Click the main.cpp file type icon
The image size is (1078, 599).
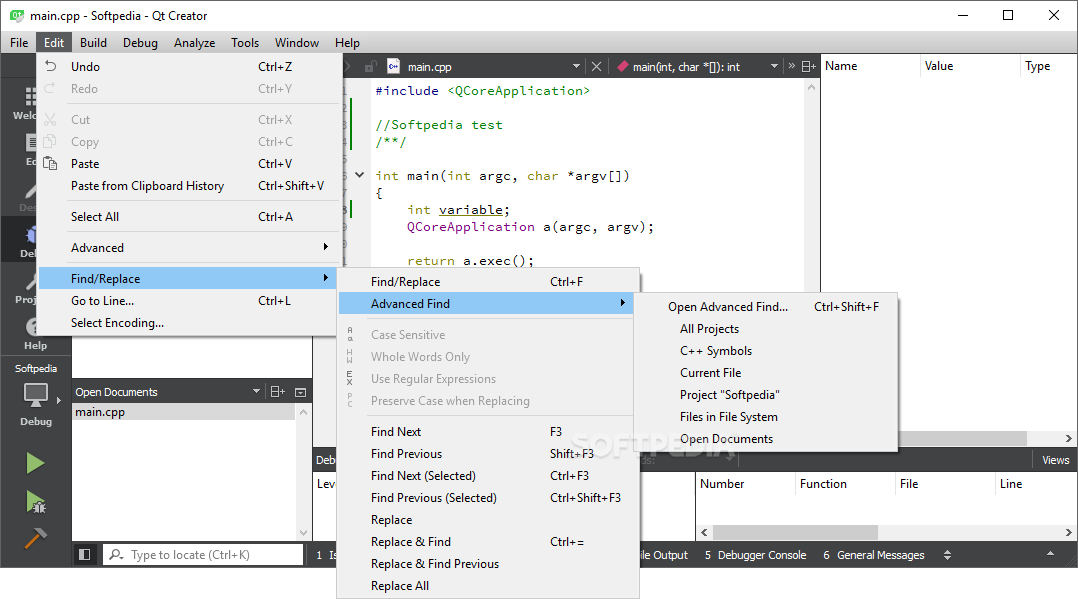(x=393, y=66)
